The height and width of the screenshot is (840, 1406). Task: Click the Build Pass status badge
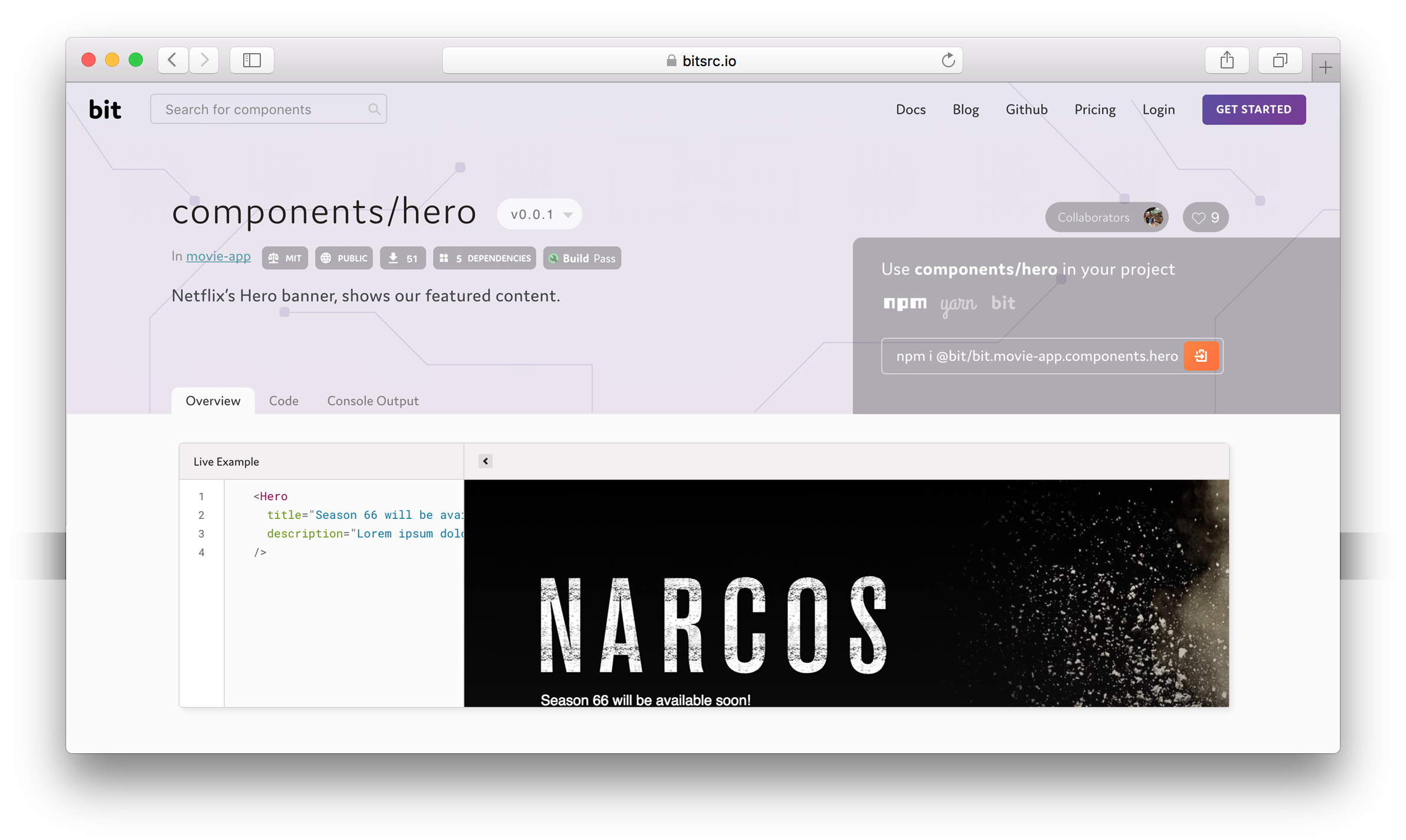coord(581,257)
